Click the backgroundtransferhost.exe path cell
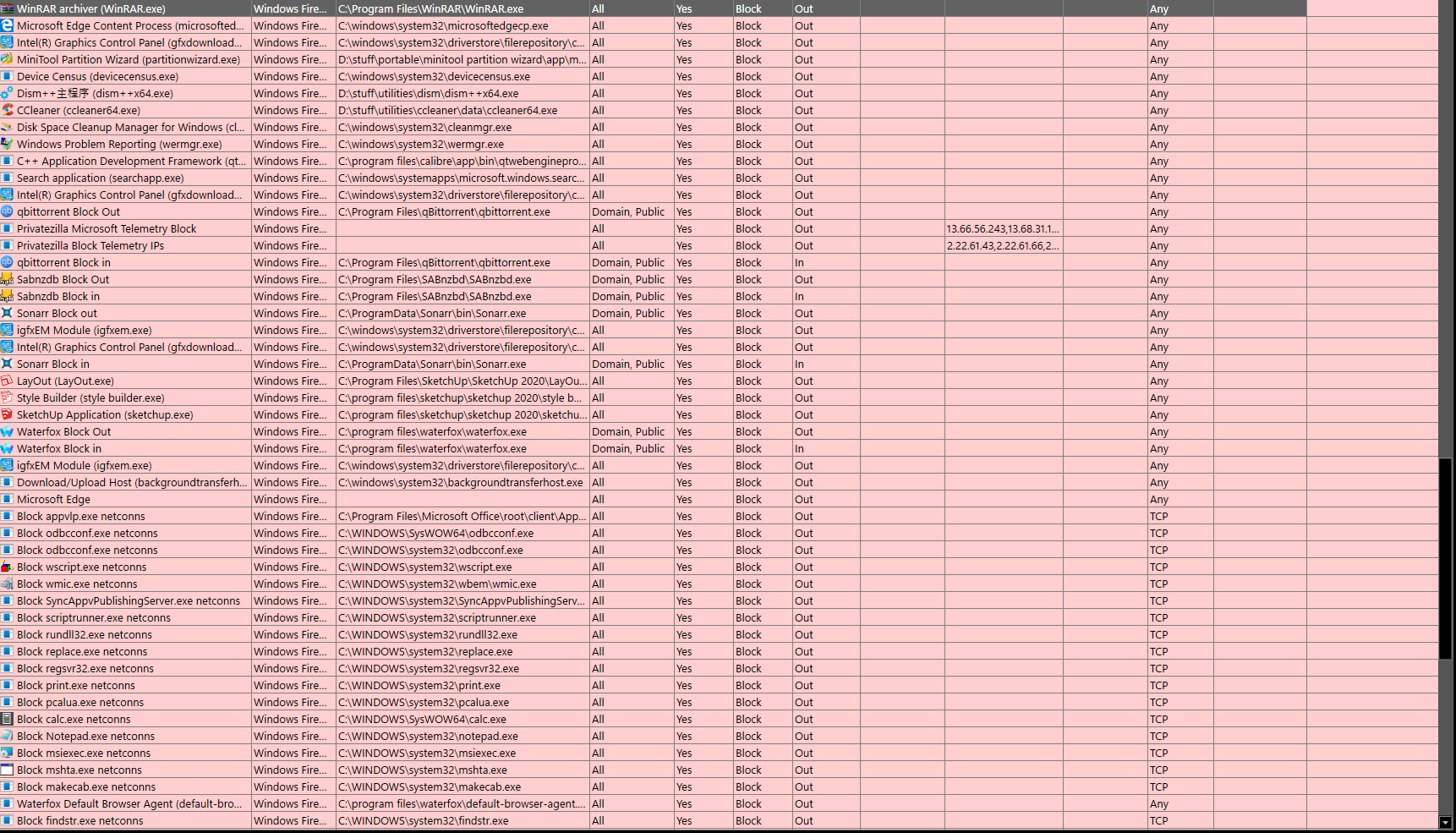1456x833 pixels. click(x=463, y=482)
